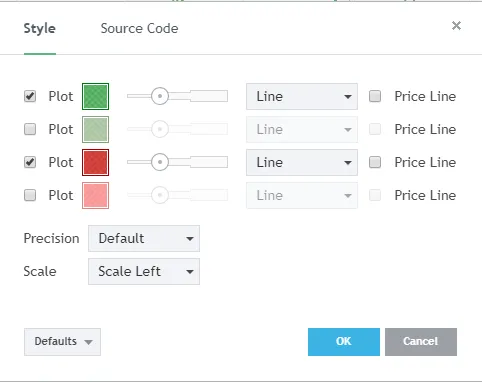Image resolution: width=482 pixels, height=382 pixels.
Task: Open the light green plot color swatch
Action: (x=95, y=129)
